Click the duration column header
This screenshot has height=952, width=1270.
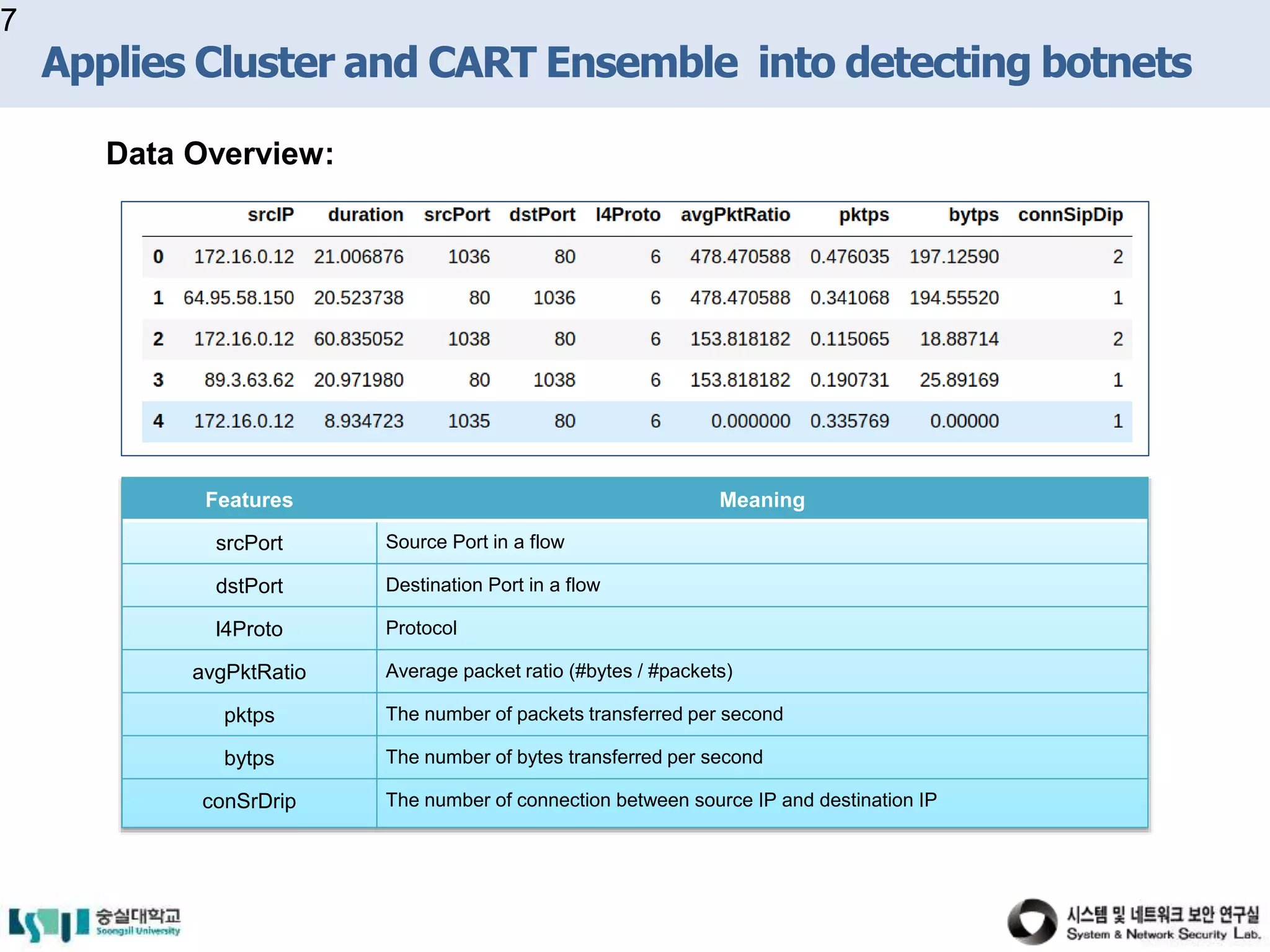365,215
